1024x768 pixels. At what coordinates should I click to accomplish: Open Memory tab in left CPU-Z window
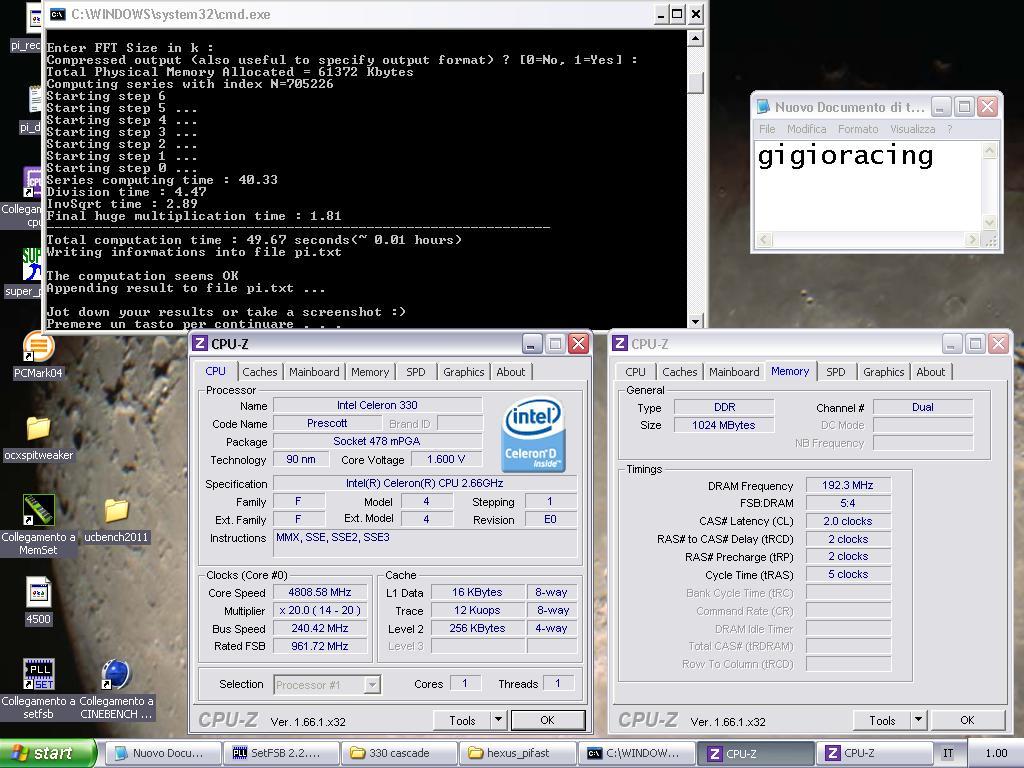[x=370, y=372]
